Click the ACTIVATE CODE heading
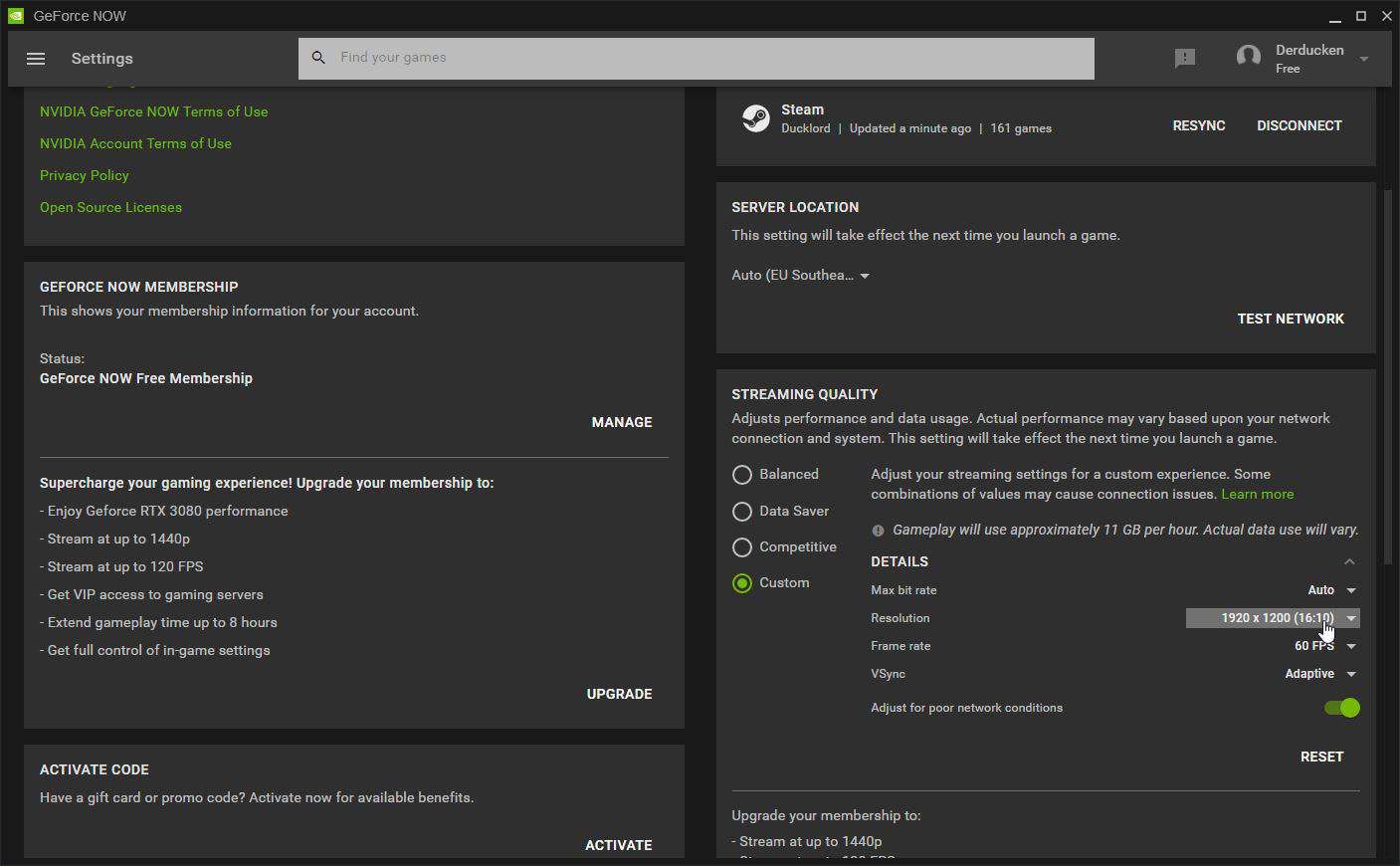This screenshot has width=1400, height=866. 95,769
